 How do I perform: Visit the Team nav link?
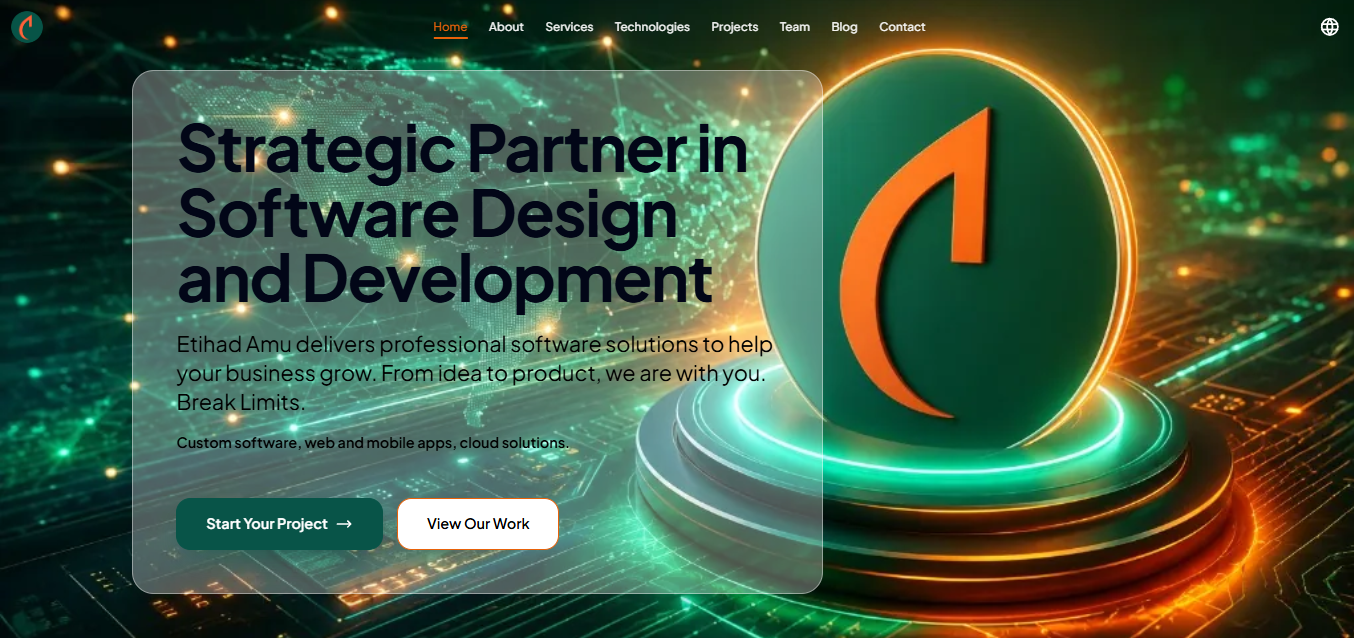coord(795,27)
